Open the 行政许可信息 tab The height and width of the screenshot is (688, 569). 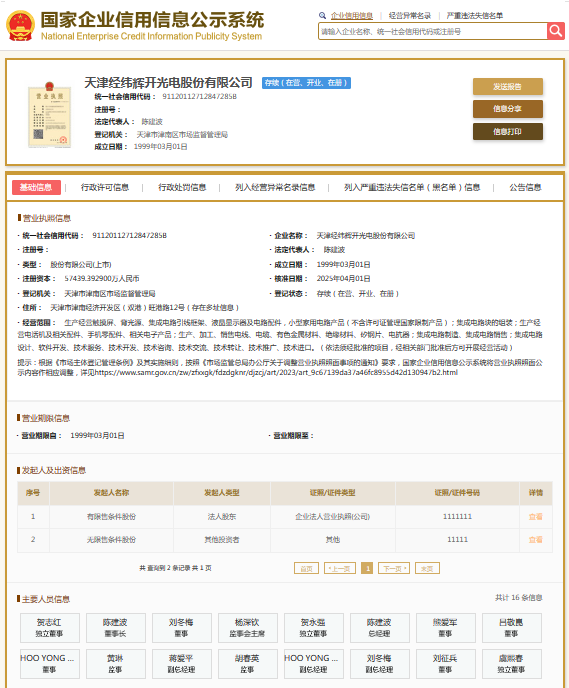coord(105,187)
